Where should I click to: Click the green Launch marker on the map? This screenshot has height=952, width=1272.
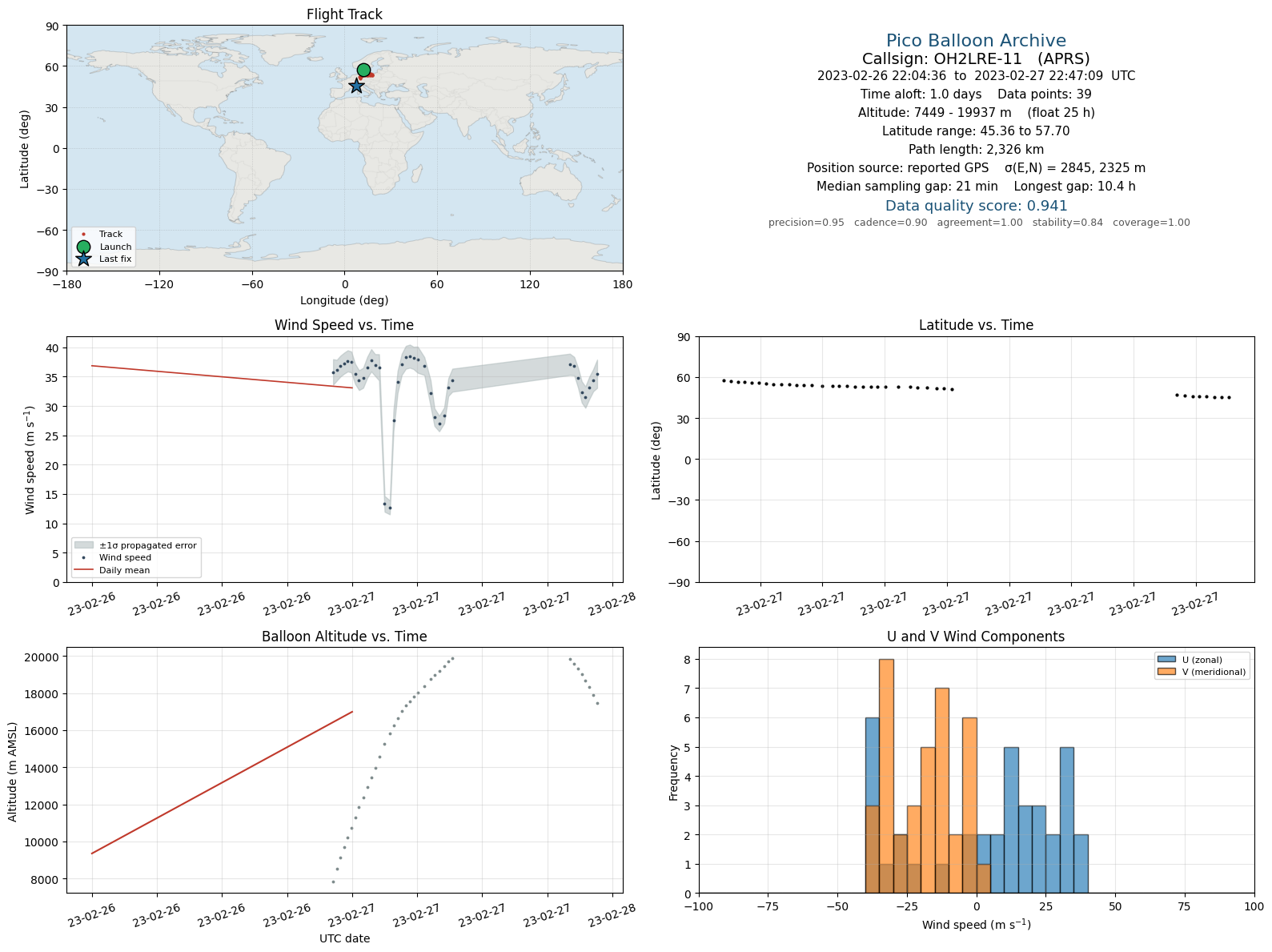363,70
